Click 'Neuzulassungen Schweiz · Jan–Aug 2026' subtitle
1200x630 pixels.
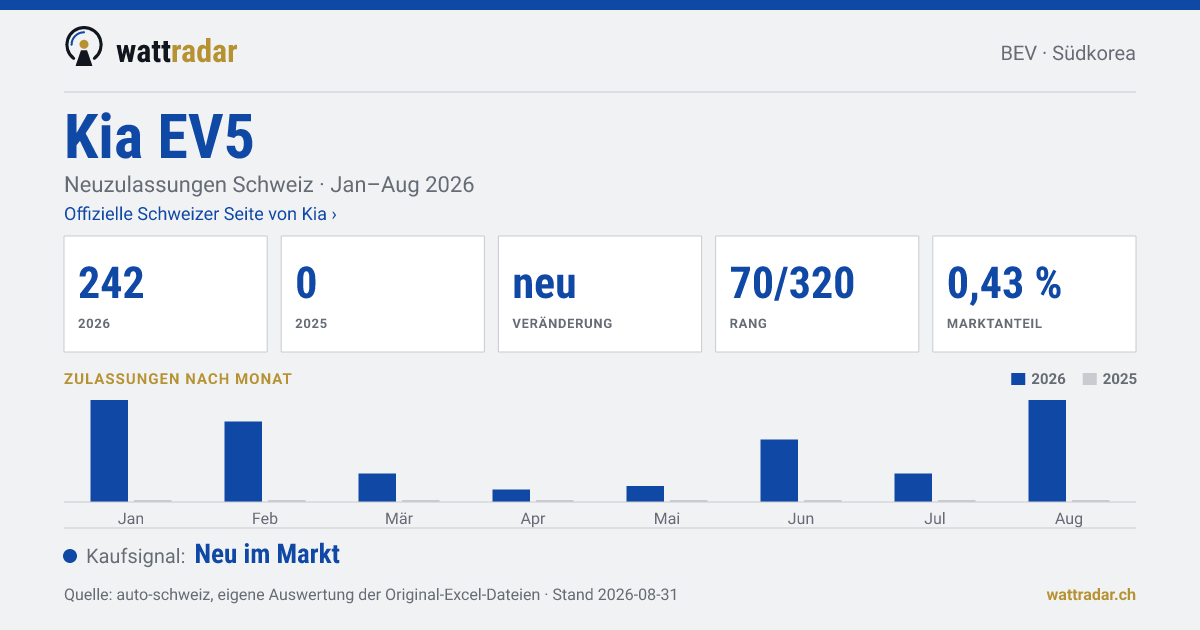click(x=269, y=185)
